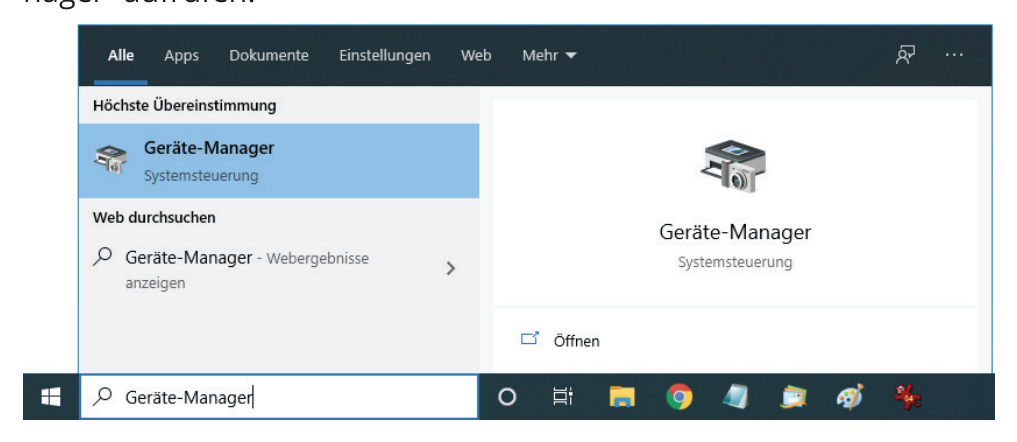The height and width of the screenshot is (442, 1017).
Task: Switch to the Dokumente tab
Action: (269, 56)
